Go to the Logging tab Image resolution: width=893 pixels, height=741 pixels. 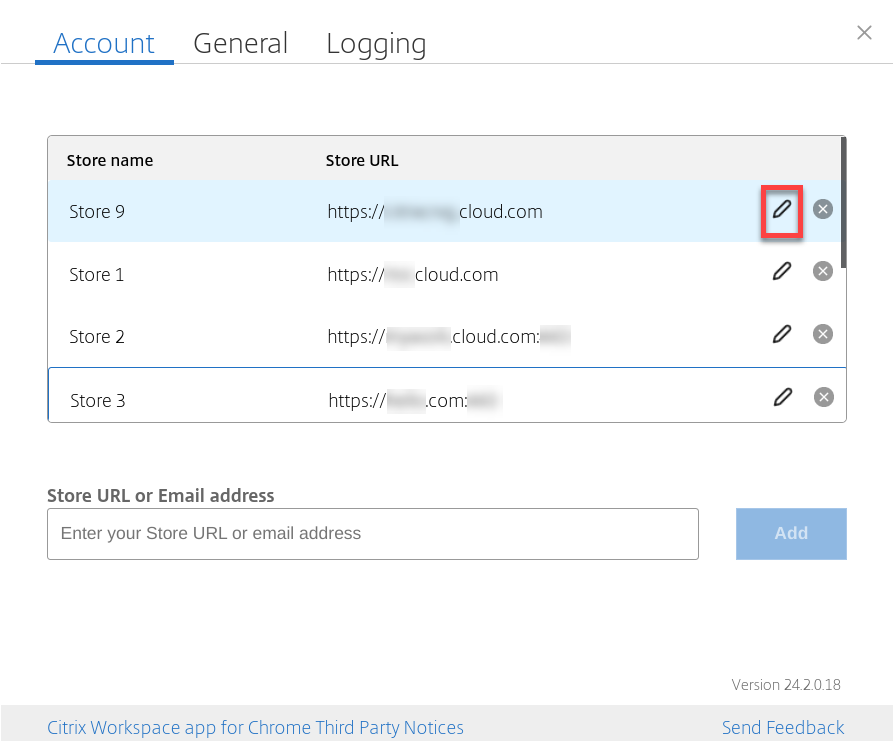(376, 44)
